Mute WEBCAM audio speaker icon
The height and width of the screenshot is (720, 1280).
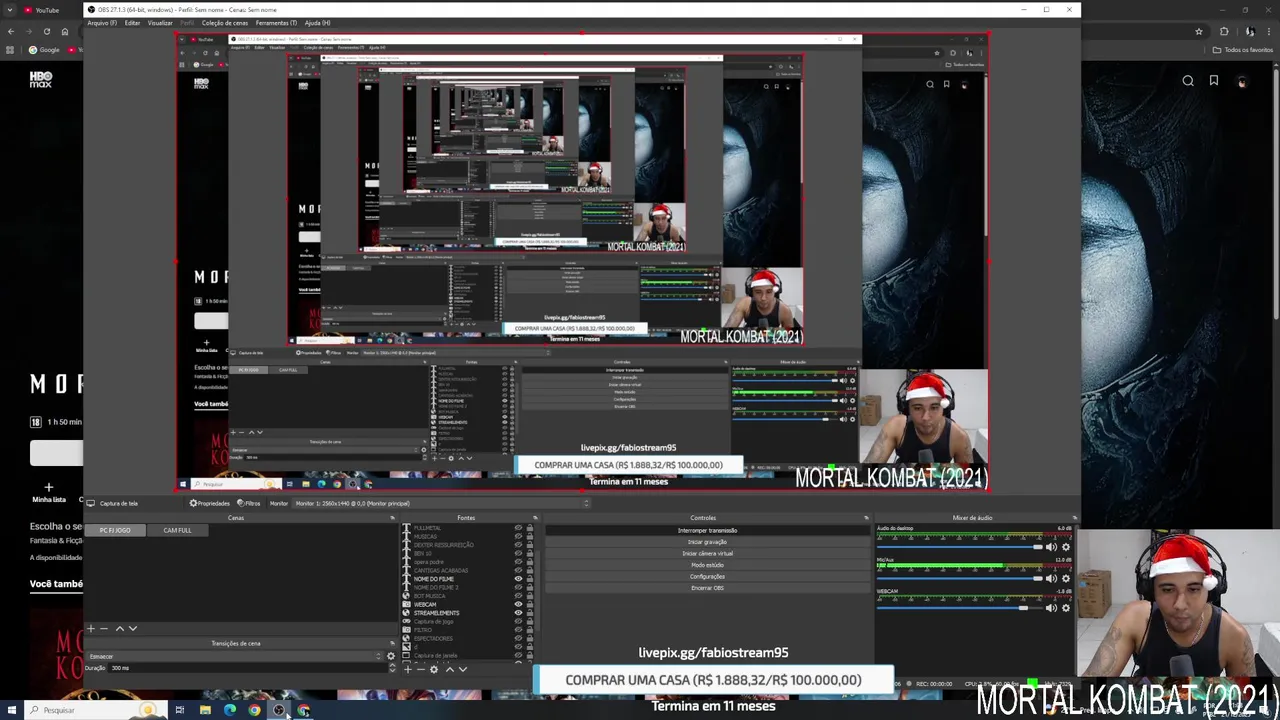[x=1051, y=608]
